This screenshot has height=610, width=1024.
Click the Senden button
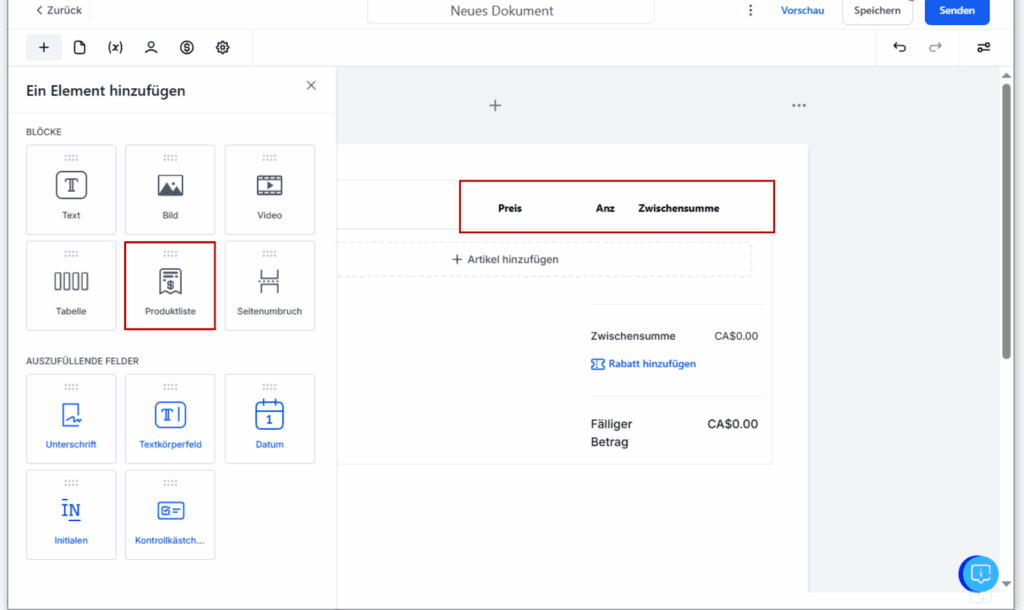coord(957,10)
